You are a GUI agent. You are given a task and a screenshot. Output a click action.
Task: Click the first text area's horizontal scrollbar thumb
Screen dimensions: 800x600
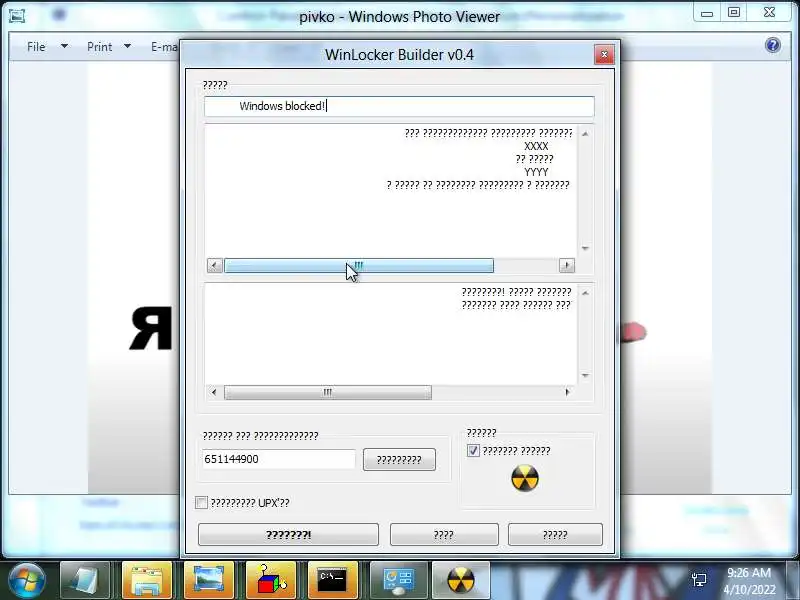click(359, 265)
